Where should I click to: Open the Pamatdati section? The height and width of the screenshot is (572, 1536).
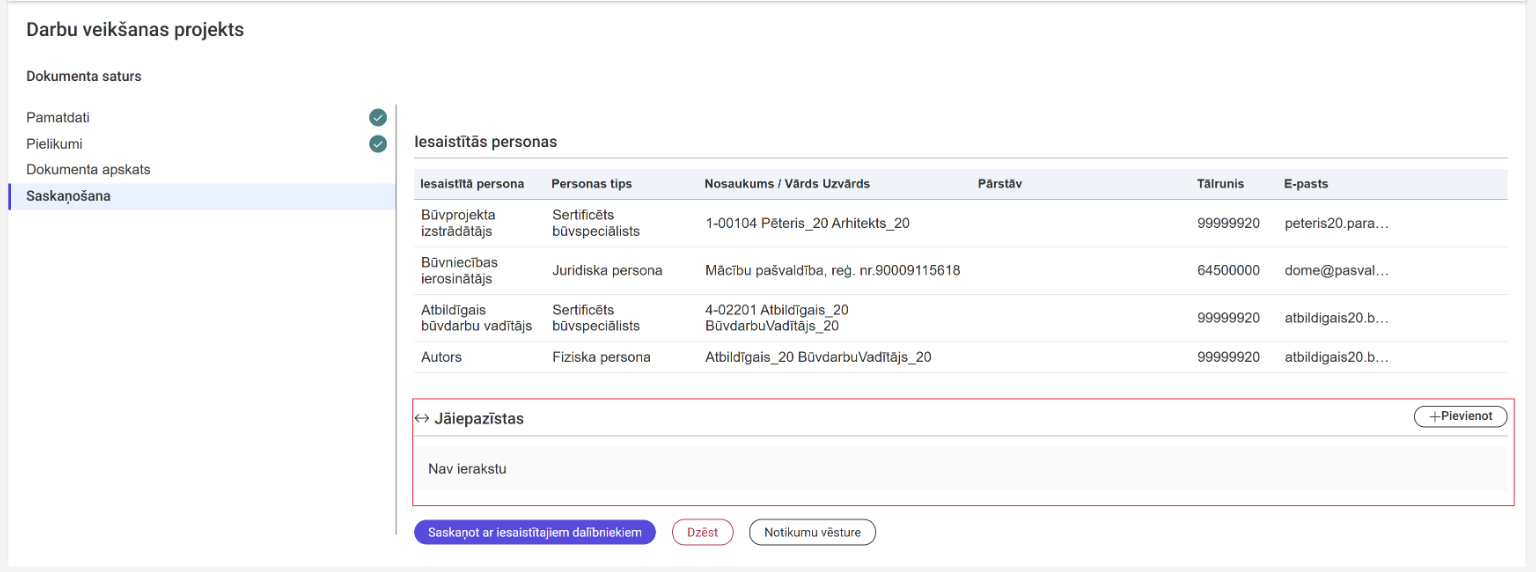58,117
